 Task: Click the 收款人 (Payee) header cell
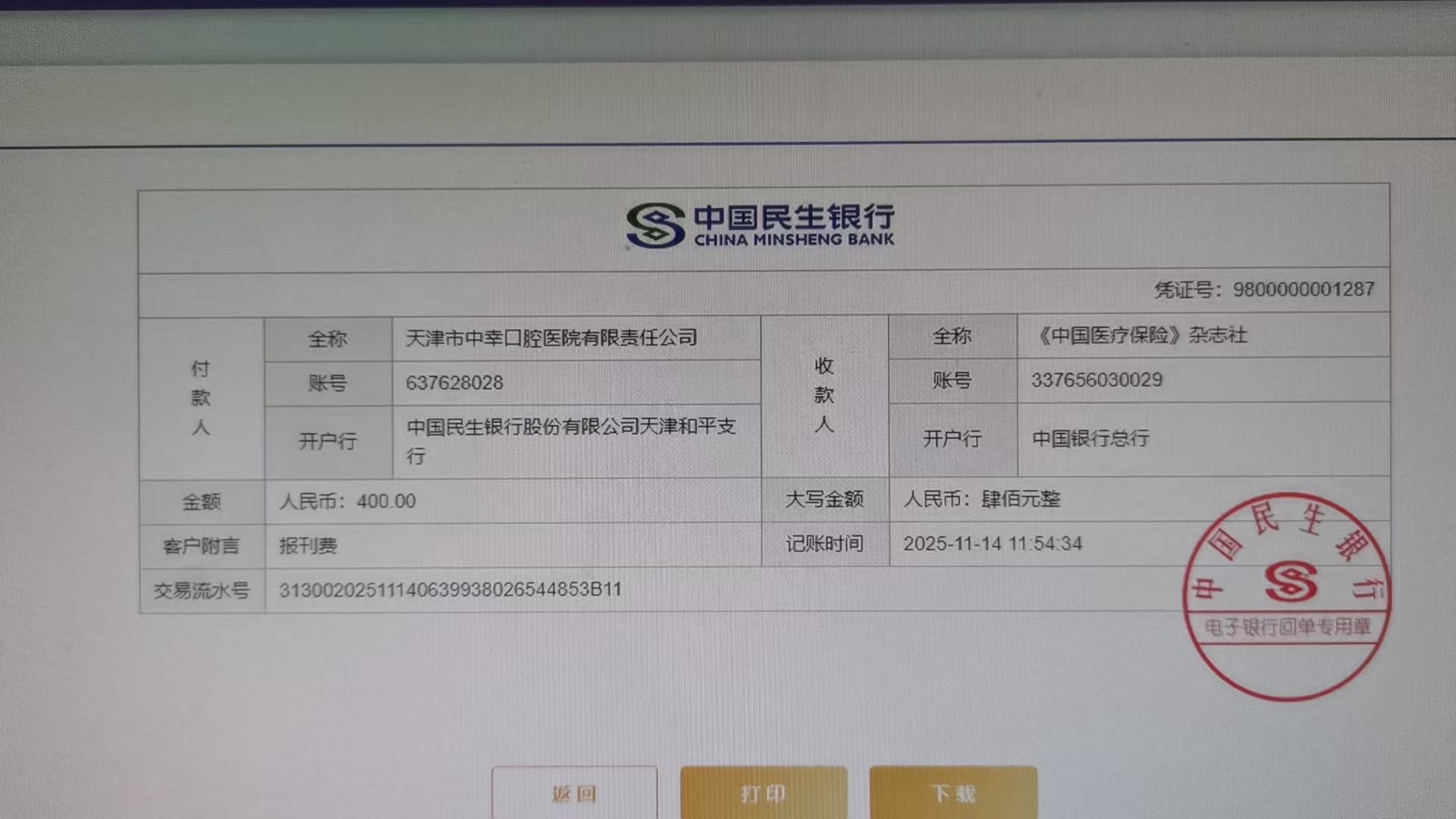[x=824, y=395]
